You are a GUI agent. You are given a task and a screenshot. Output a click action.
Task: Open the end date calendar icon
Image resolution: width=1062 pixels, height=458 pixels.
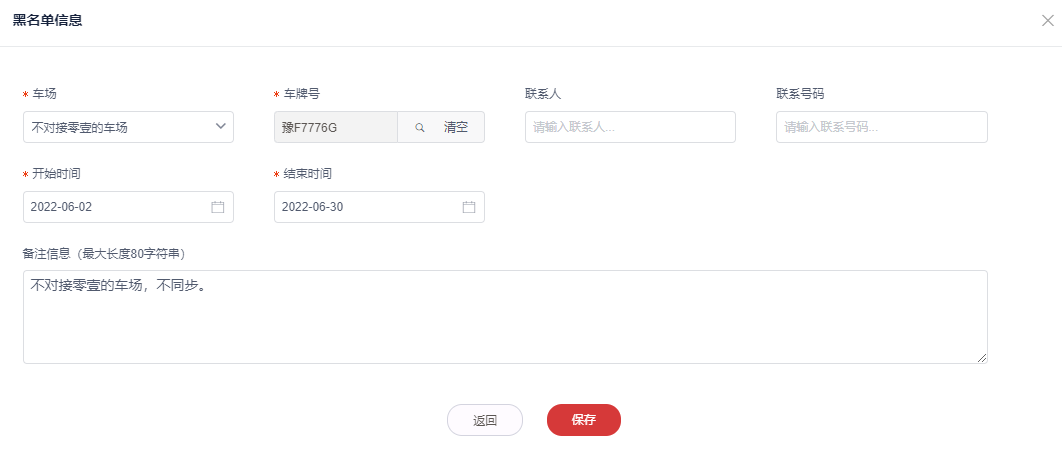point(469,207)
